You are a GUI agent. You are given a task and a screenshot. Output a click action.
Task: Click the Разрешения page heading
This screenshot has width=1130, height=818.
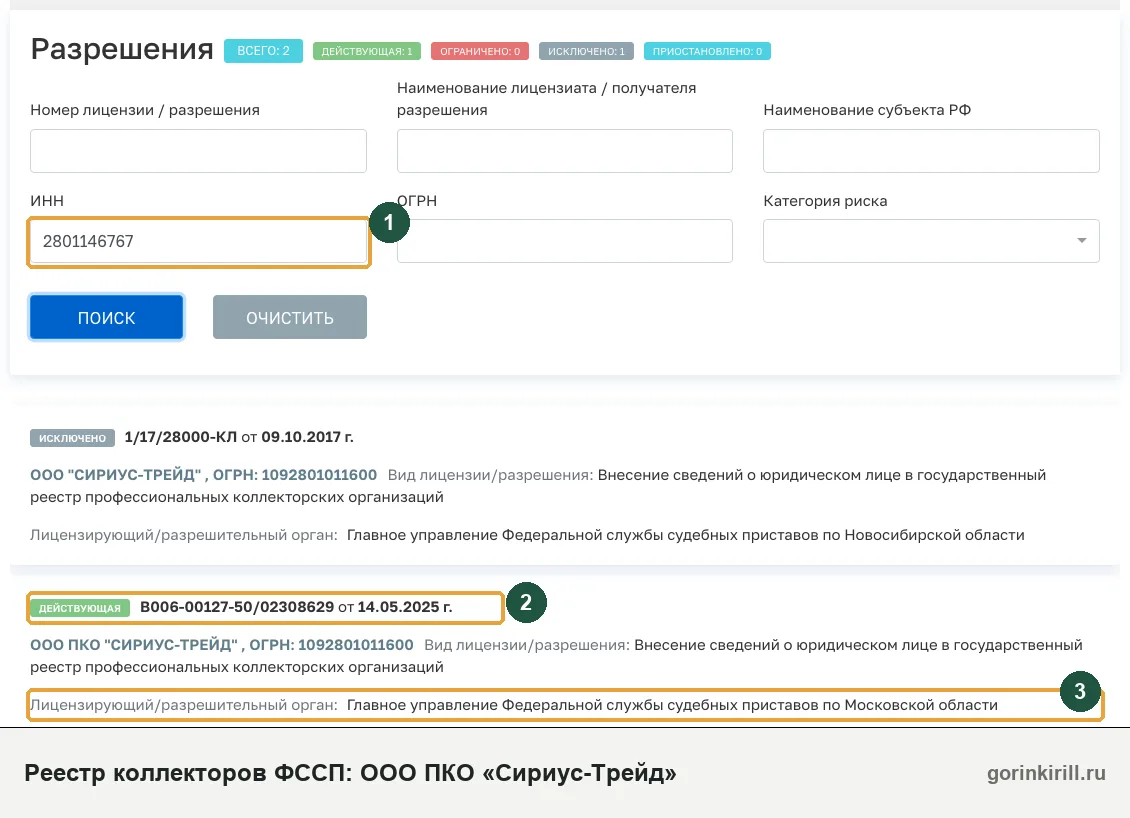coord(122,50)
